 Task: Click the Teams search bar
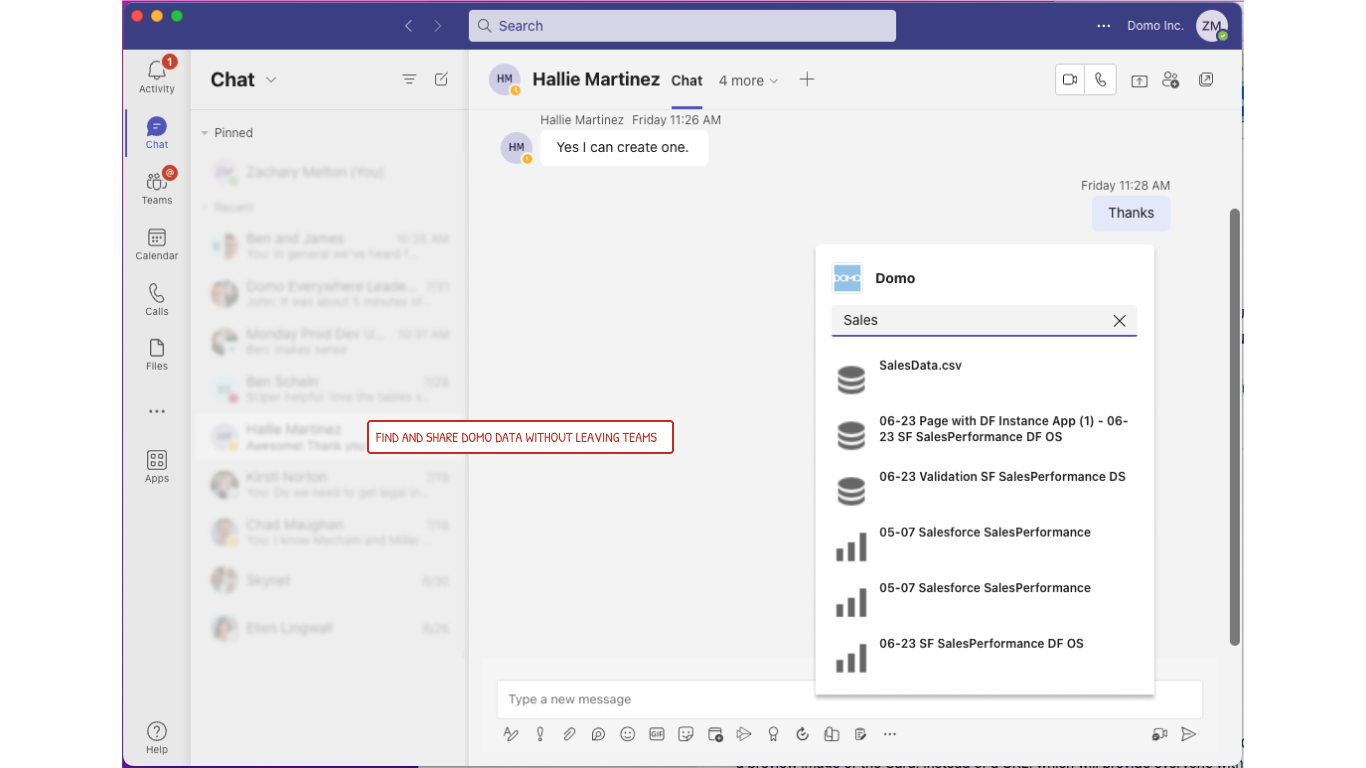click(x=682, y=26)
